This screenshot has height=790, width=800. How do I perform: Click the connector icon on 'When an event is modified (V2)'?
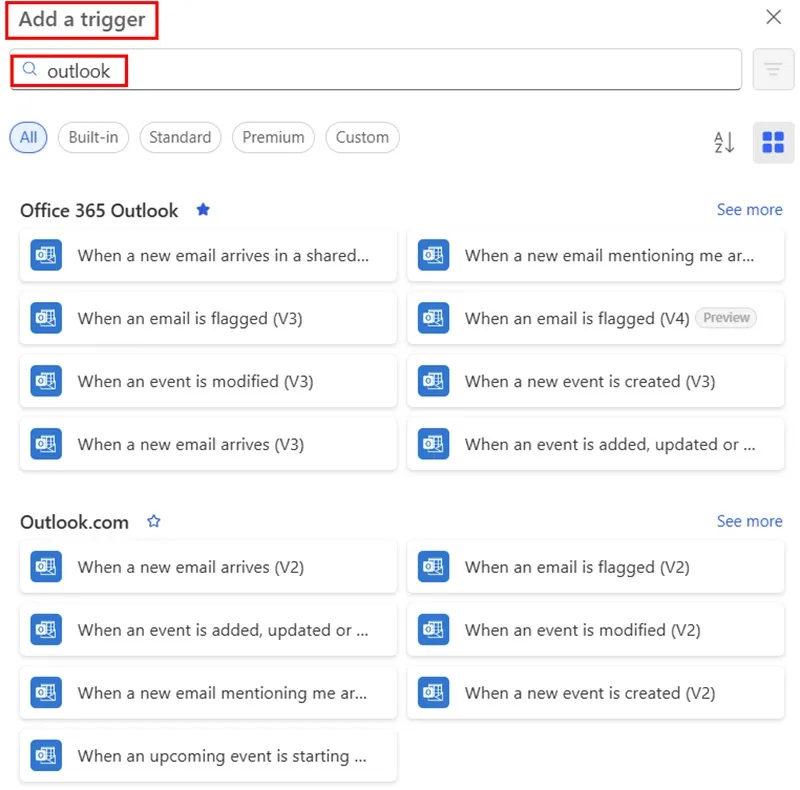point(433,630)
